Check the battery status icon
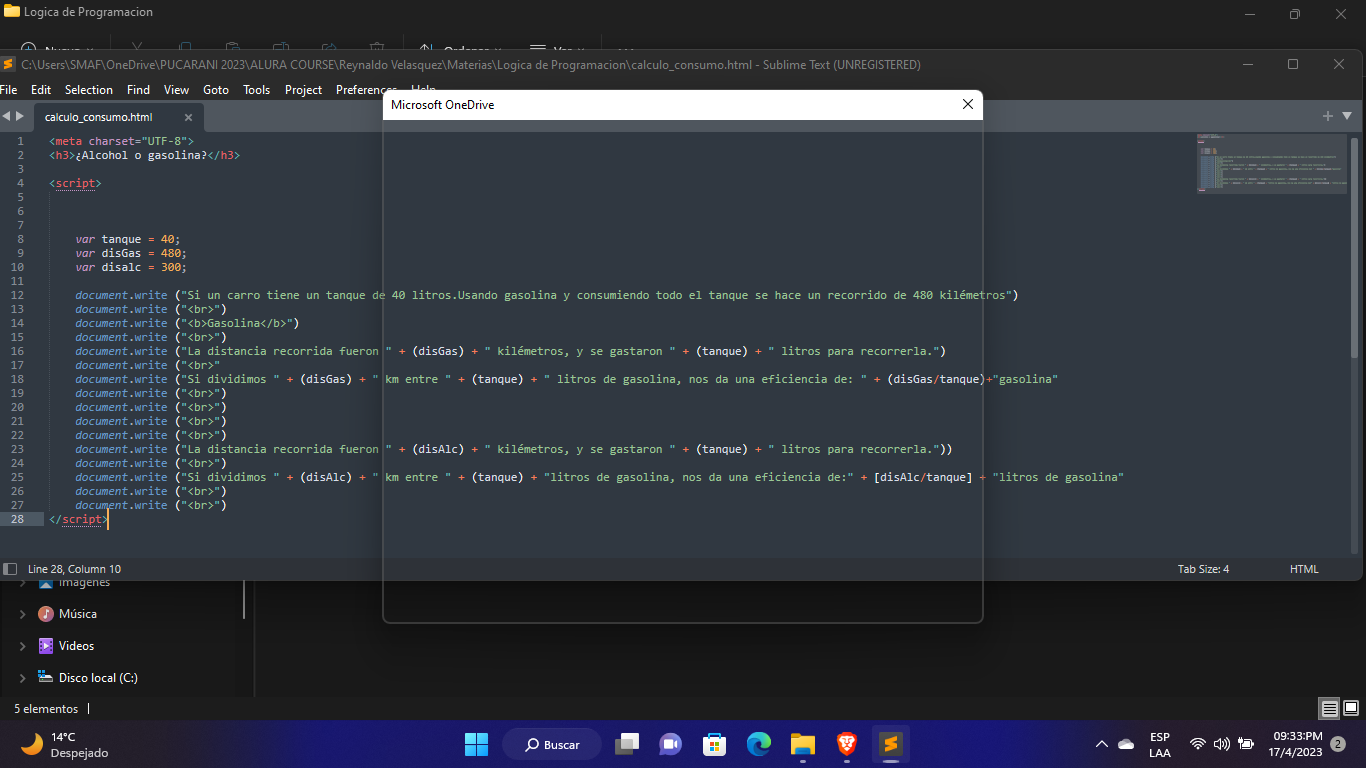 click(1246, 744)
